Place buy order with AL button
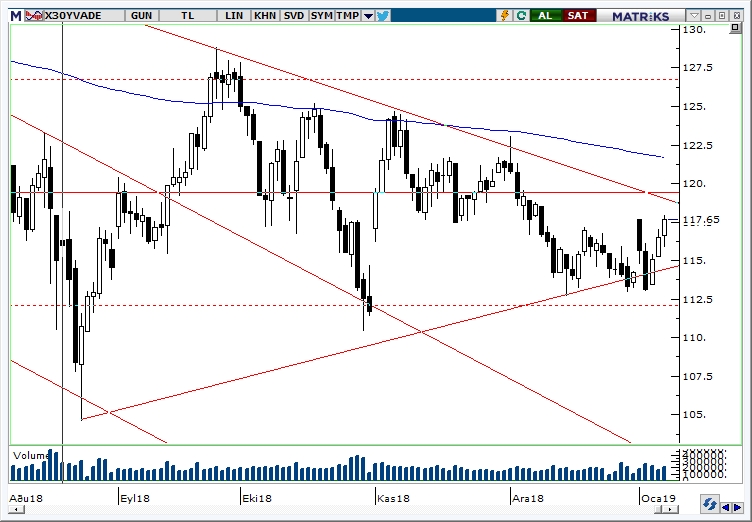This screenshot has width=752, height=522. point(545,16)
